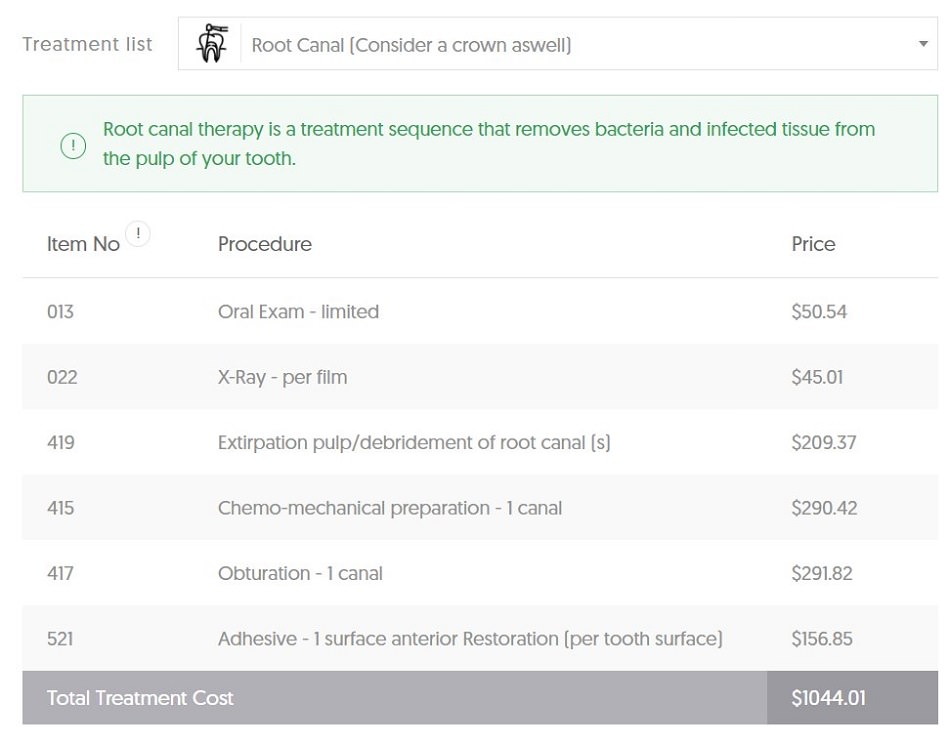
Task: Select the X-Ray - per film row
Action: (480, 377)
